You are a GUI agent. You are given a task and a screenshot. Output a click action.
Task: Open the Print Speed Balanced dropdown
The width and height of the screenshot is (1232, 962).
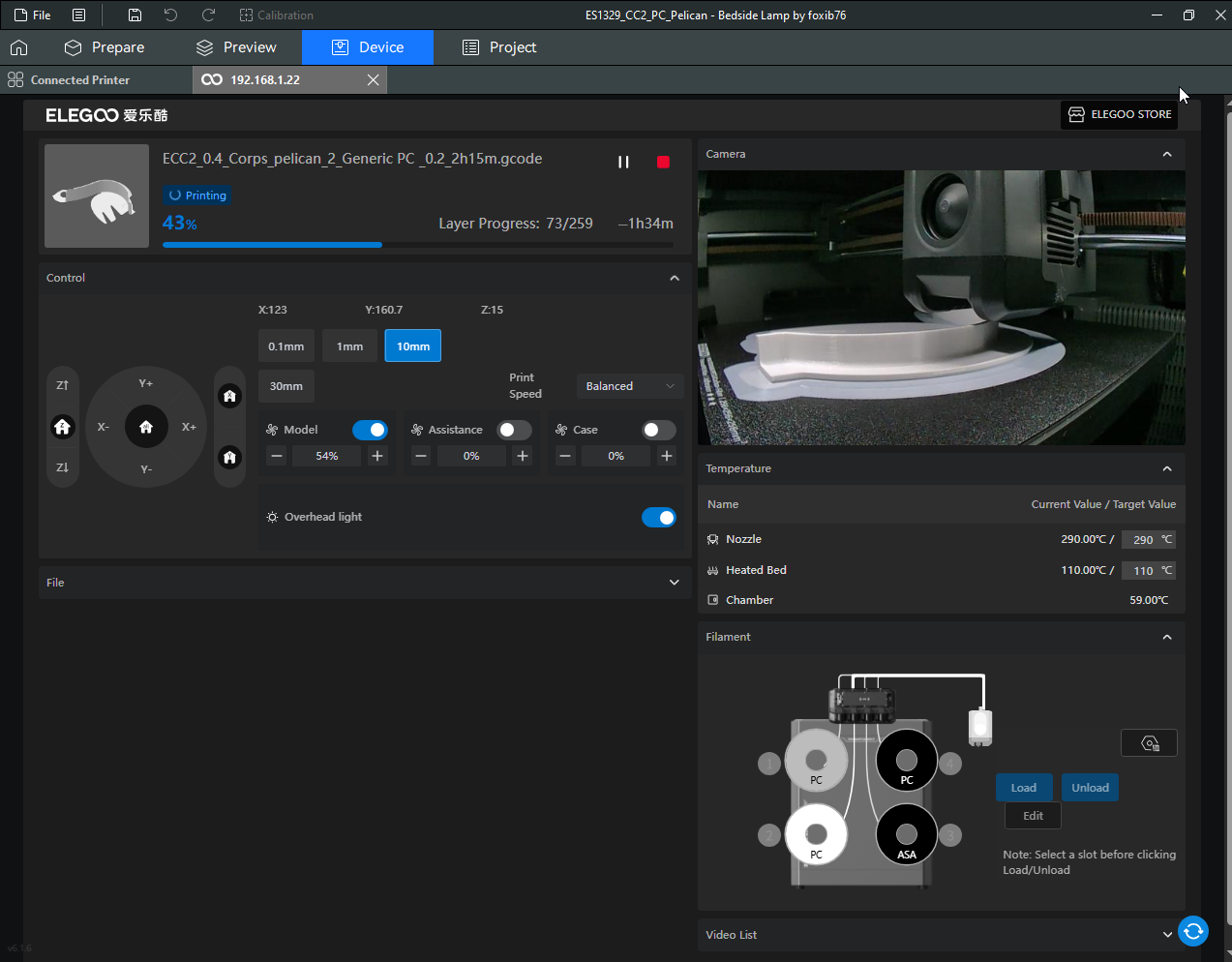point(630,386)
